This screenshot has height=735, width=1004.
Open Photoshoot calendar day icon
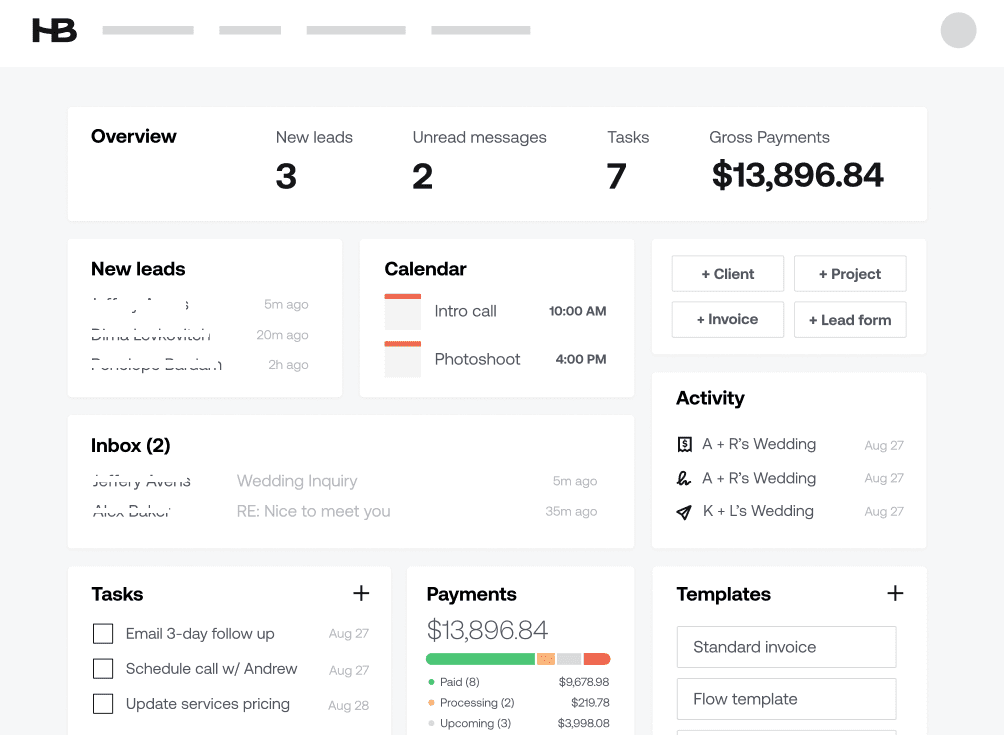point(403,359)
